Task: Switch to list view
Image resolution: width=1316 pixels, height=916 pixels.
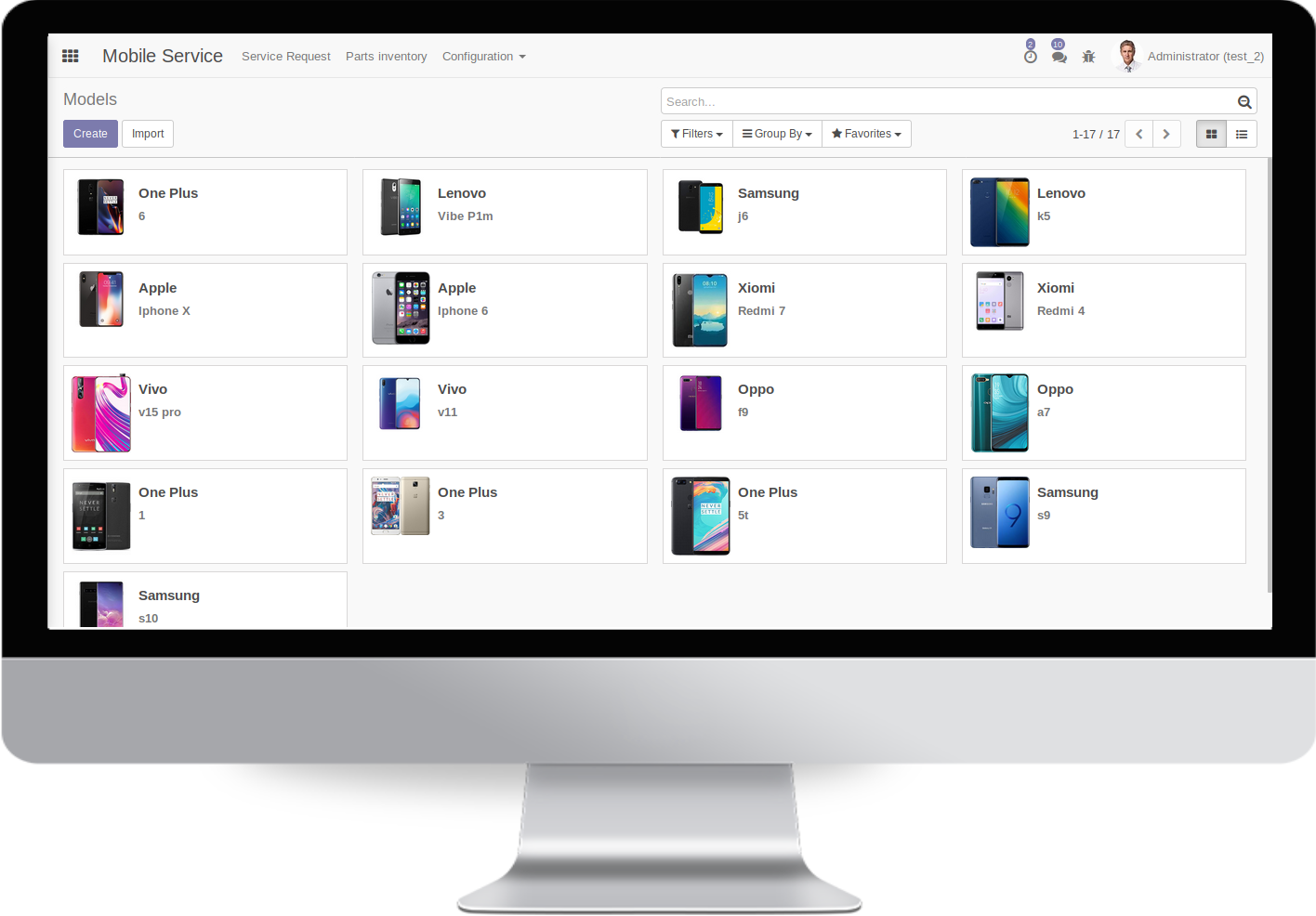Action: click(1242, 134)
